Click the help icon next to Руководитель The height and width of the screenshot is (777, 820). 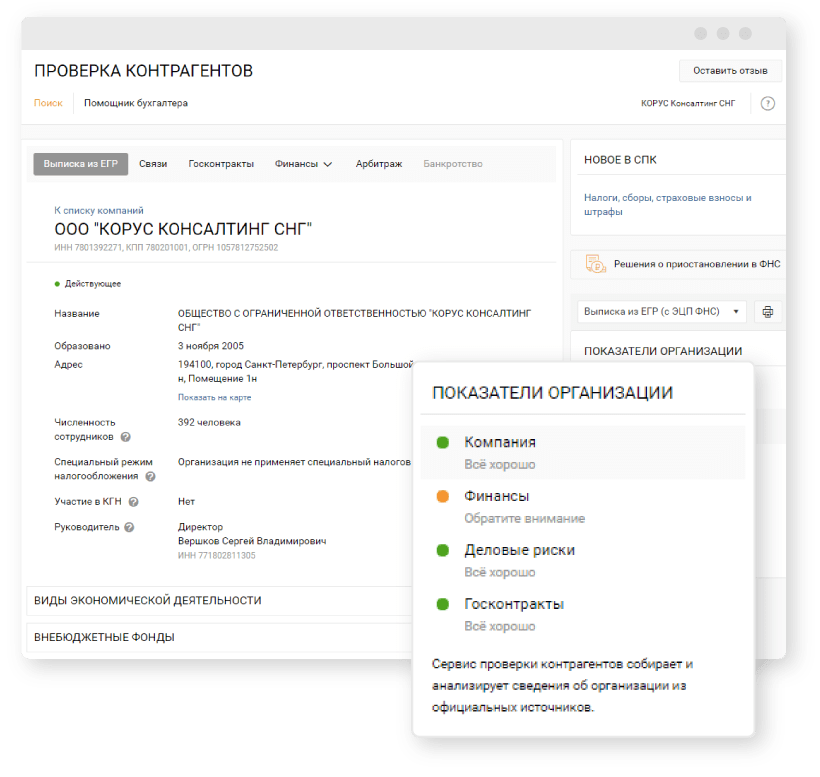[x=130, y=527]
